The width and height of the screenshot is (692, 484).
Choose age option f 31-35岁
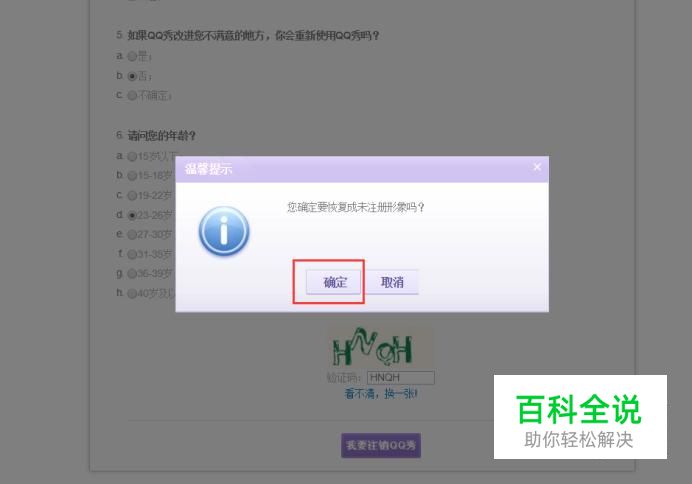tap(132, 254)
